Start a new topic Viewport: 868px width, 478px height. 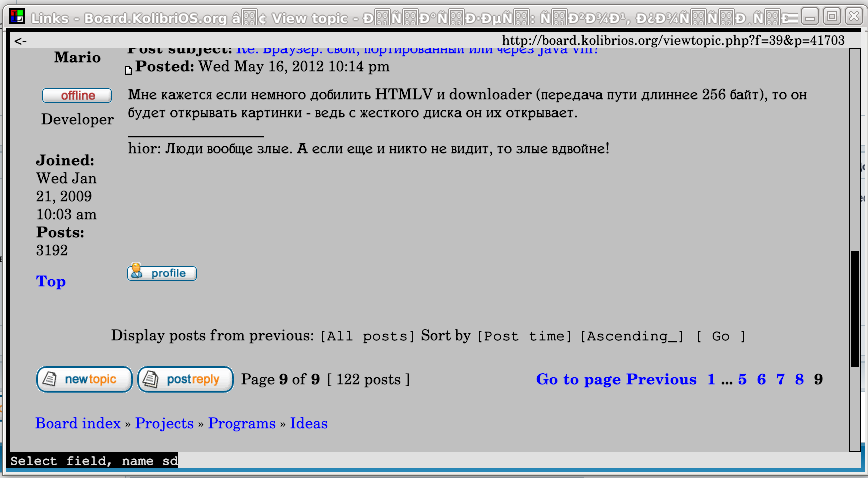[x=84, y=379]
